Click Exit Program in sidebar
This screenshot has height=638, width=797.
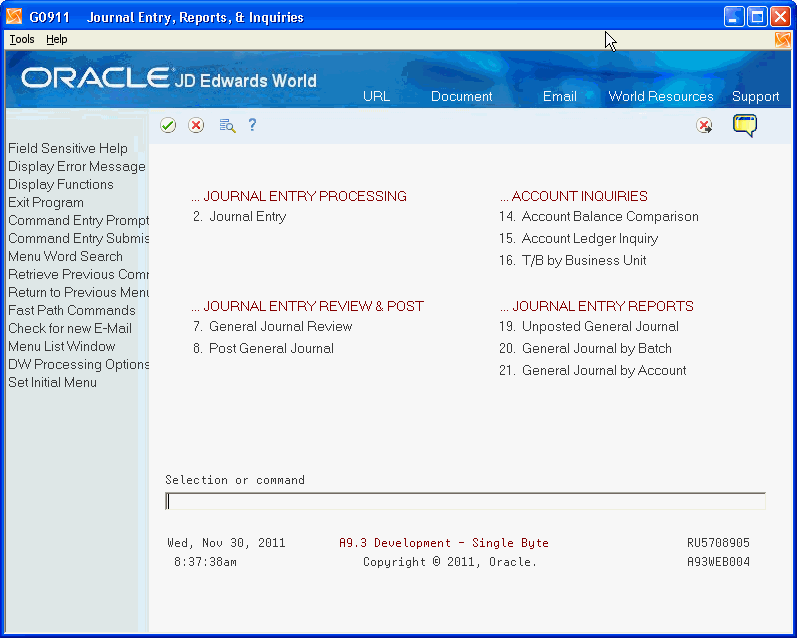[x=46, y=202]
